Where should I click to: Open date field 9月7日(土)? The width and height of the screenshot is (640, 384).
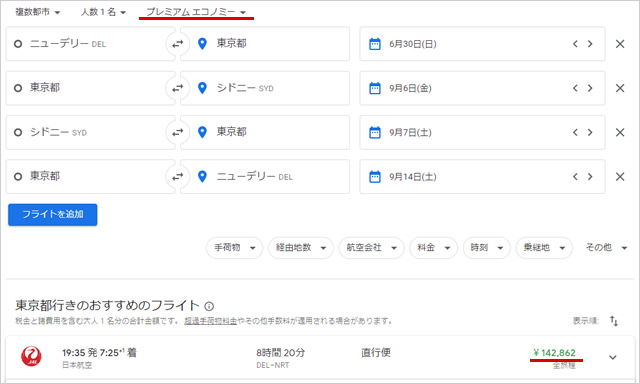(x=482, y=132)
